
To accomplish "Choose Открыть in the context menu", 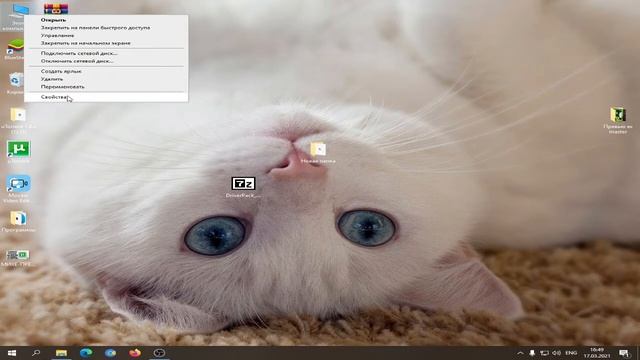I will click(53, 20).
